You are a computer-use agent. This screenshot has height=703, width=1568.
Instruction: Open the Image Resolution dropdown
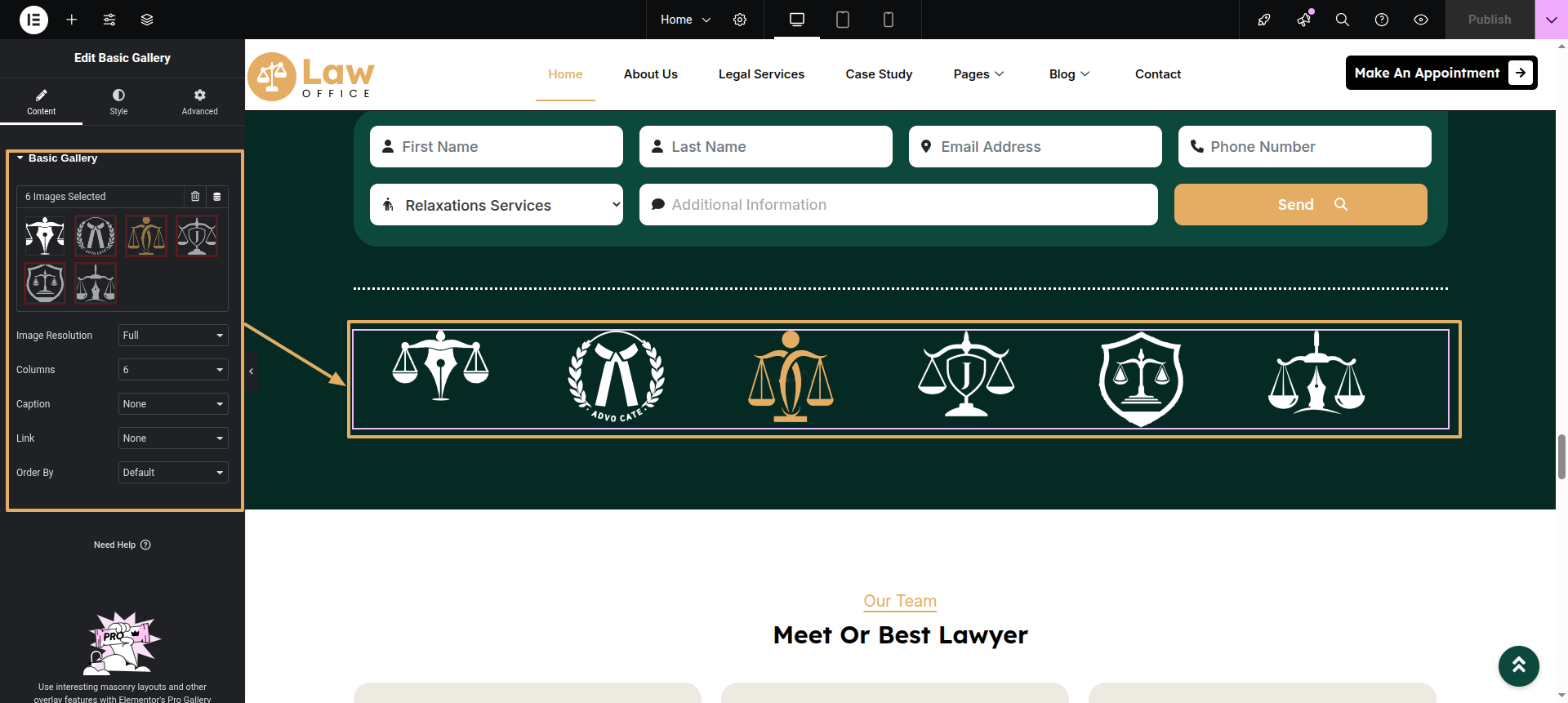coord(172,336)
